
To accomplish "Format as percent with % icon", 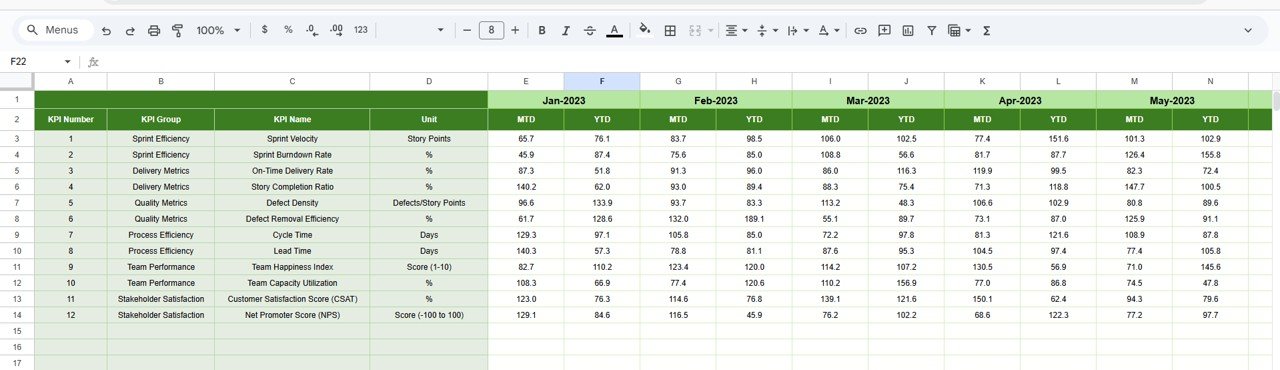I will pos(288,30).
